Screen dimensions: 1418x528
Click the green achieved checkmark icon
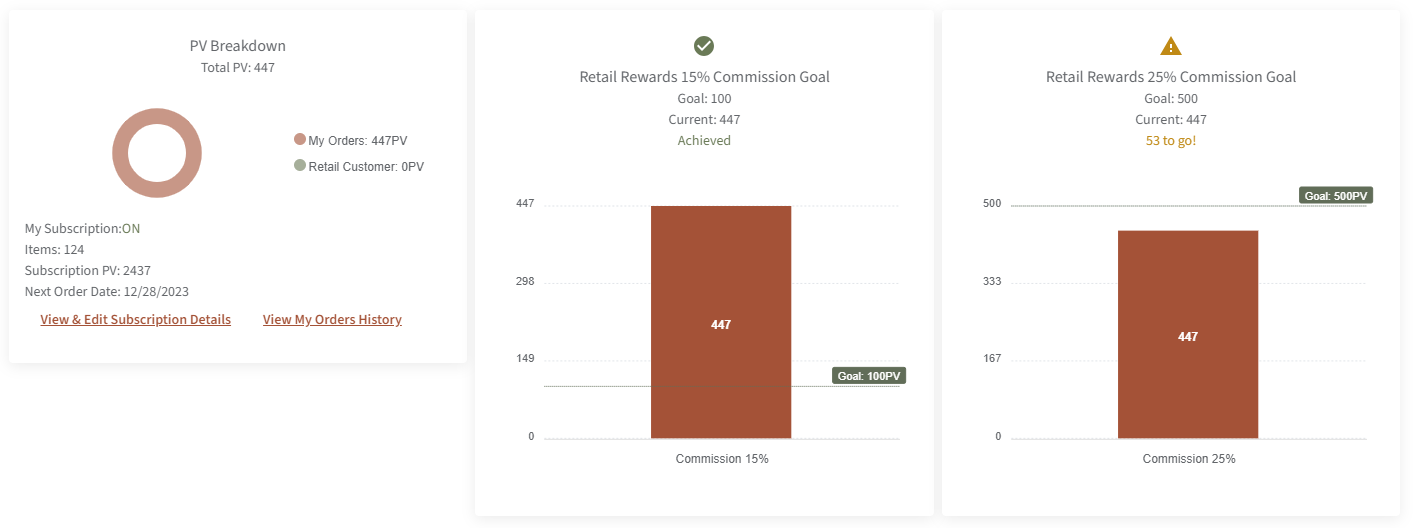tap(704, 46)
